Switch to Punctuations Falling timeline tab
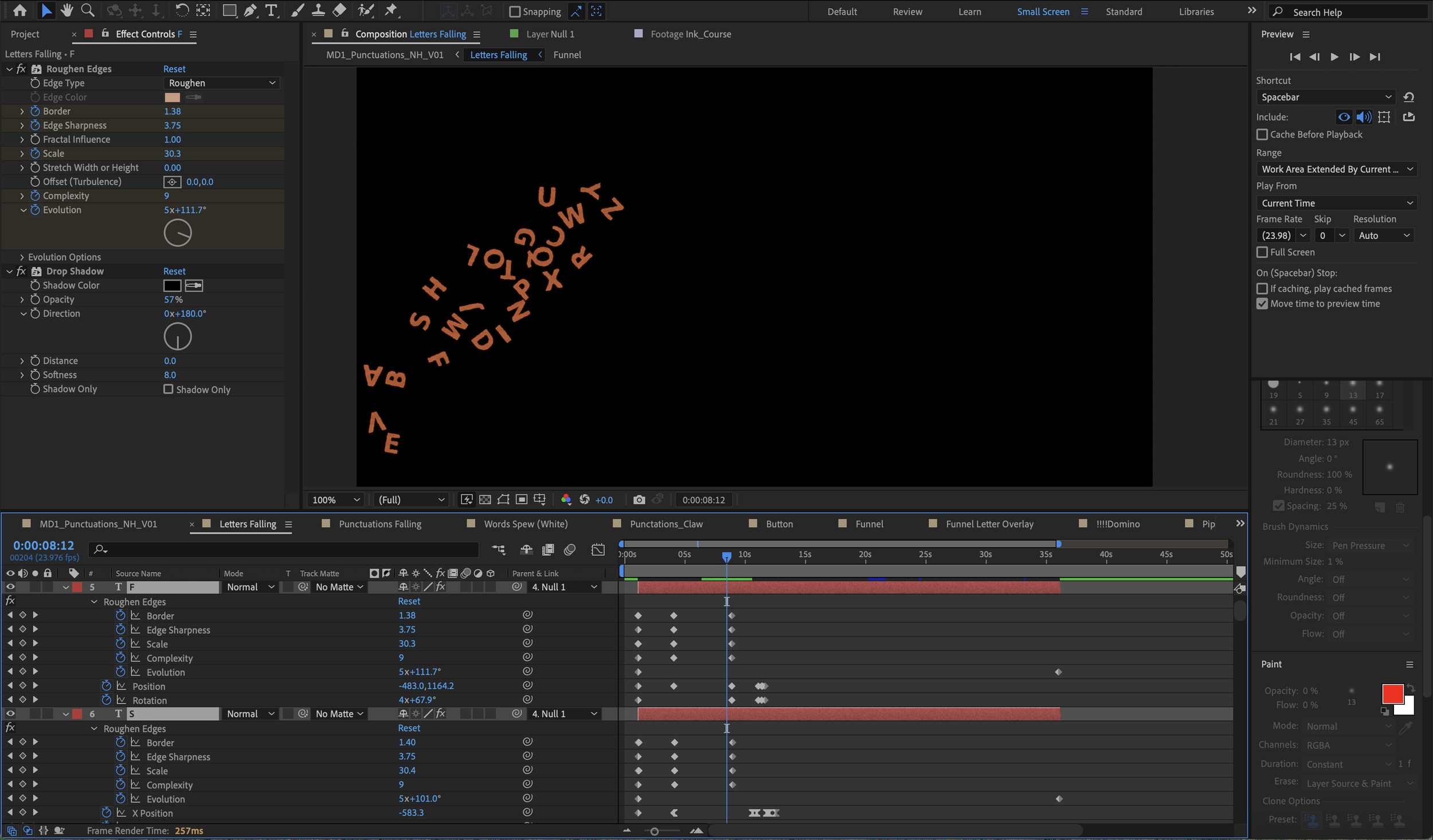1433x840 pixels. tap(379, 524)
